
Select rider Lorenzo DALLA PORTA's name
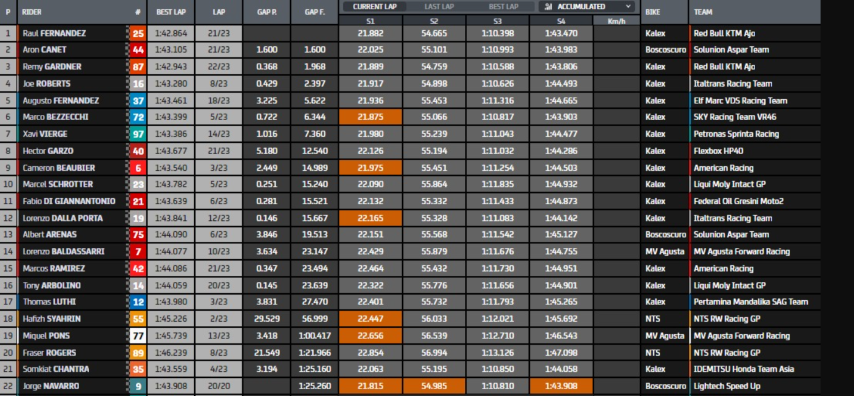[62, 218]
